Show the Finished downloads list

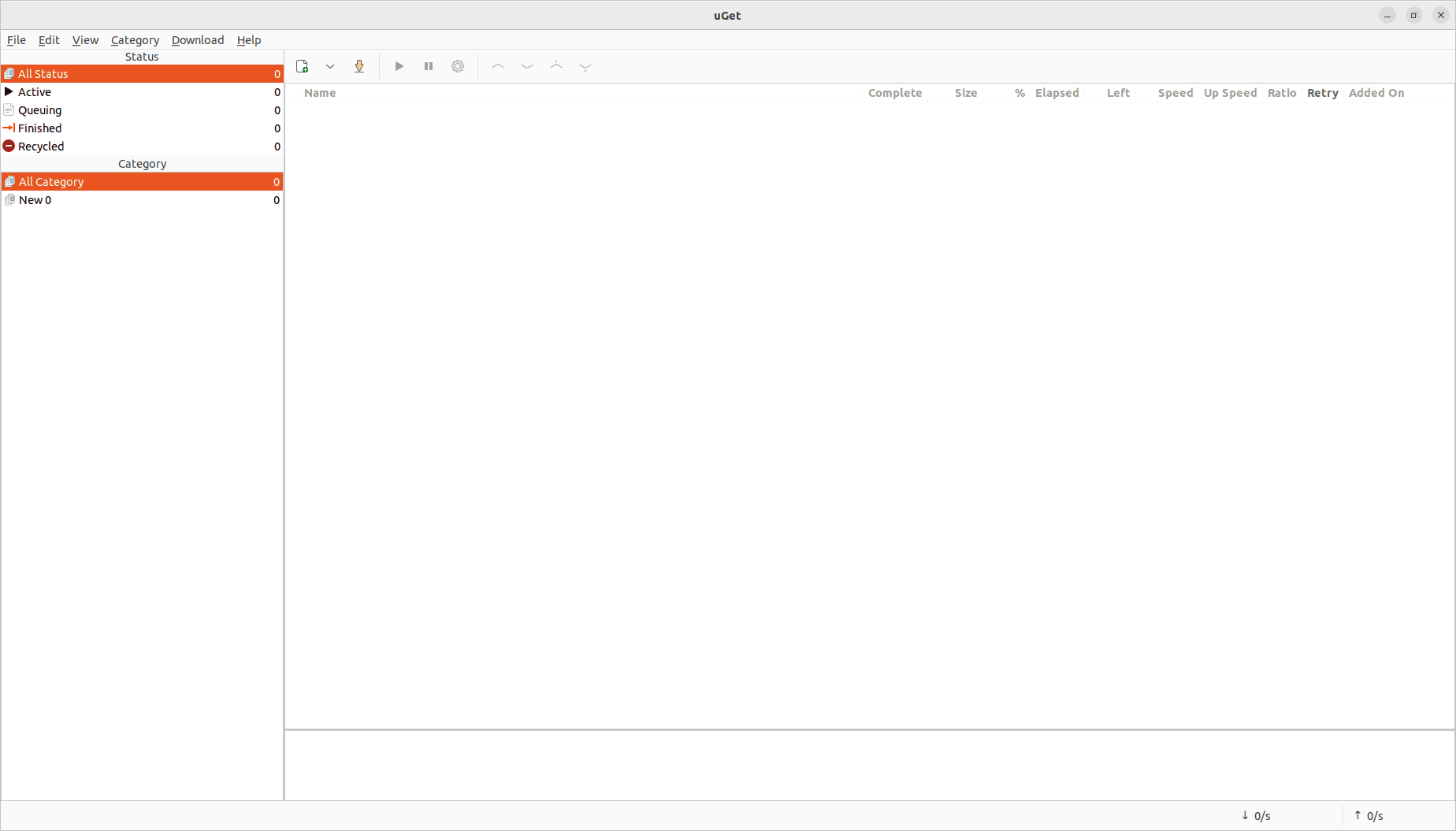39,128
